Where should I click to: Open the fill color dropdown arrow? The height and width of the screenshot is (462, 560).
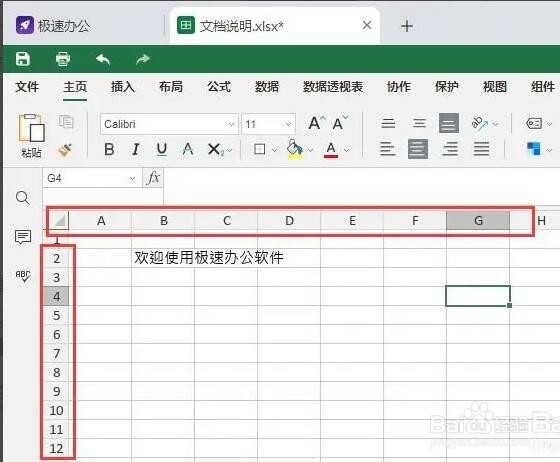(x=310, y=150)
